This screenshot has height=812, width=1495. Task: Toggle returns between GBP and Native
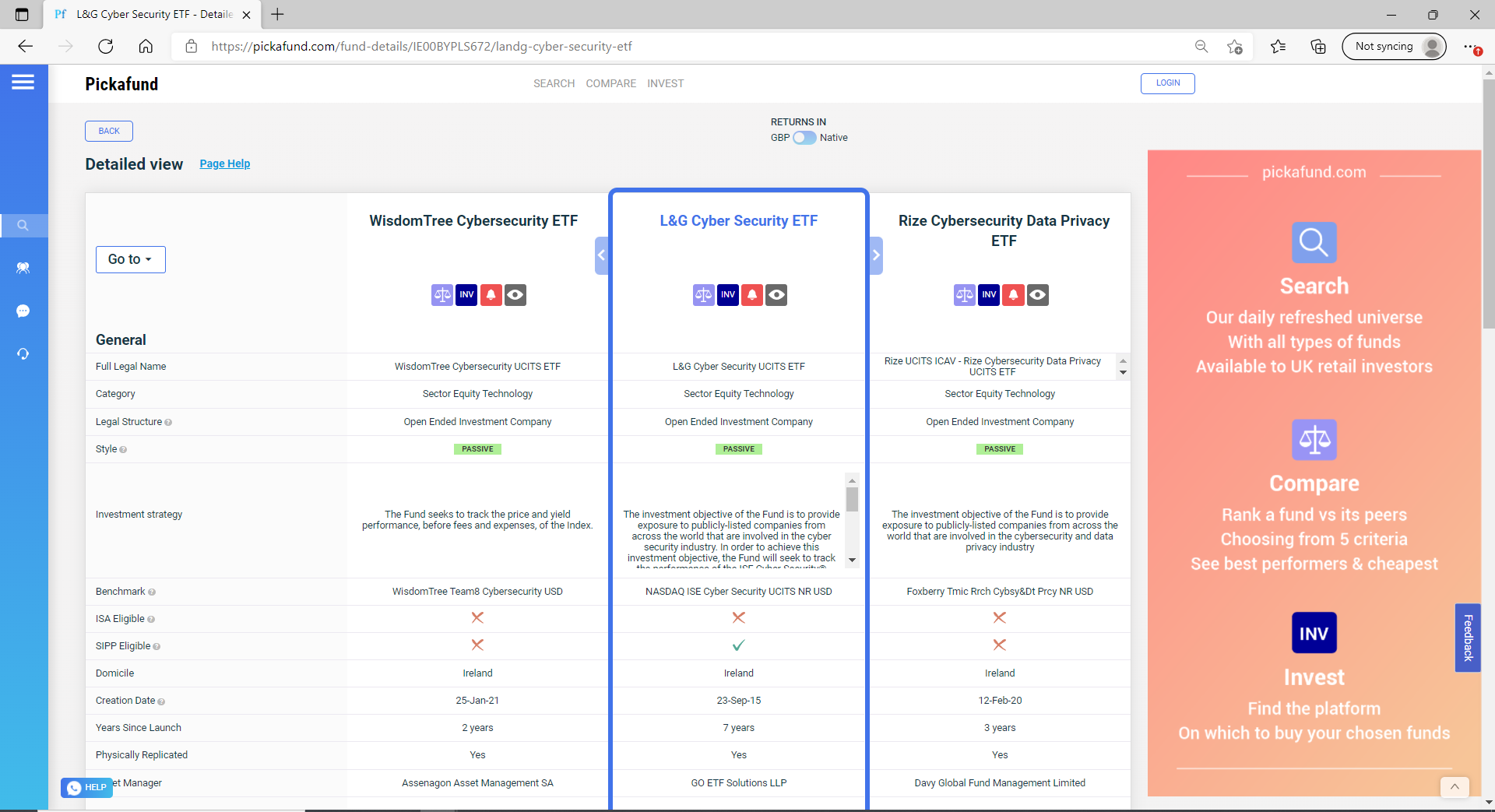click(804, 138)
